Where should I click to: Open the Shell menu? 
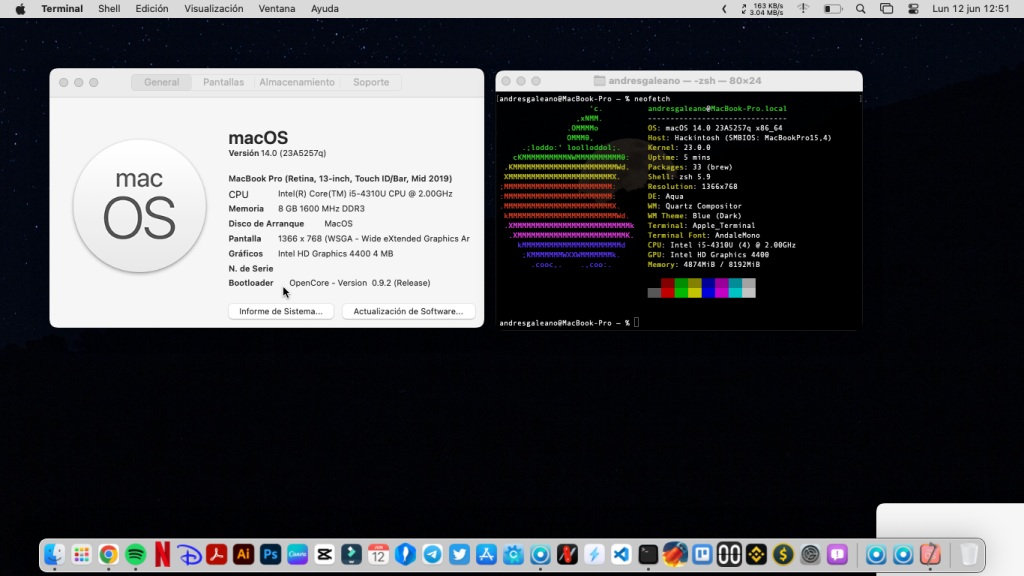[109, 9]
